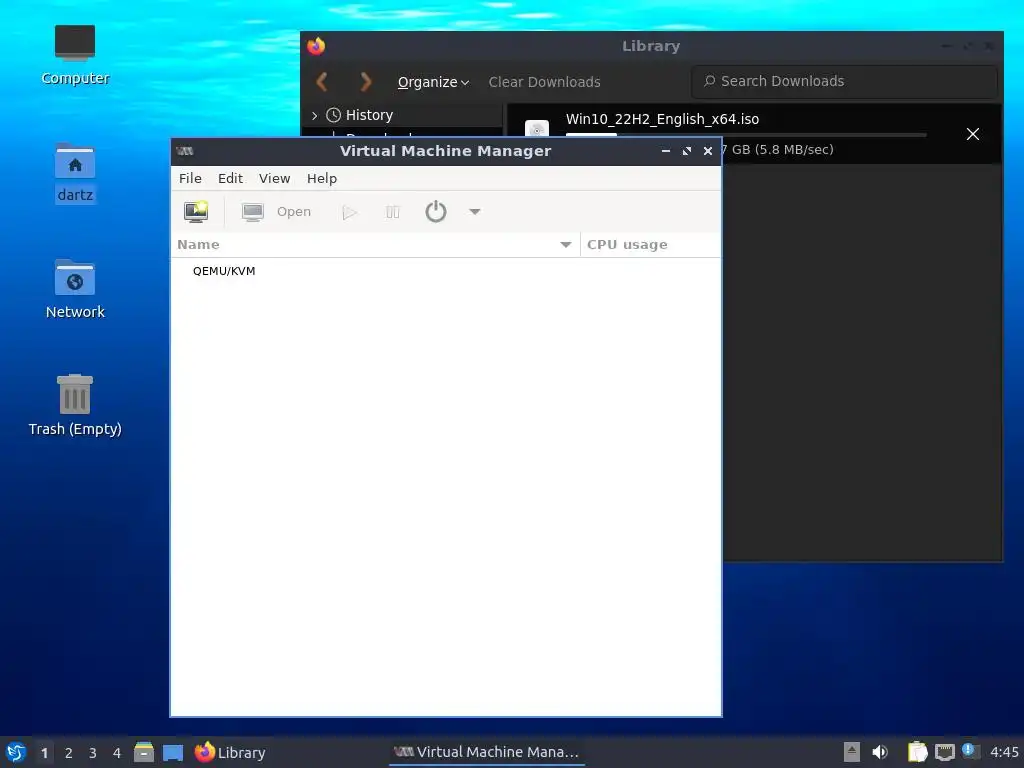The image size is (1024, 768).
Task: Click the show desktop taskbar icon
Action: point(173,752)
